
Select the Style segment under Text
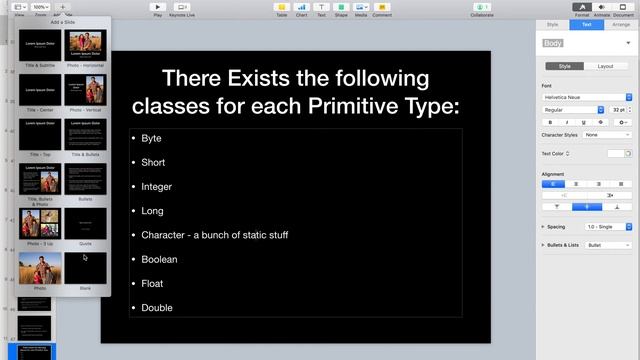click(564, 66)
